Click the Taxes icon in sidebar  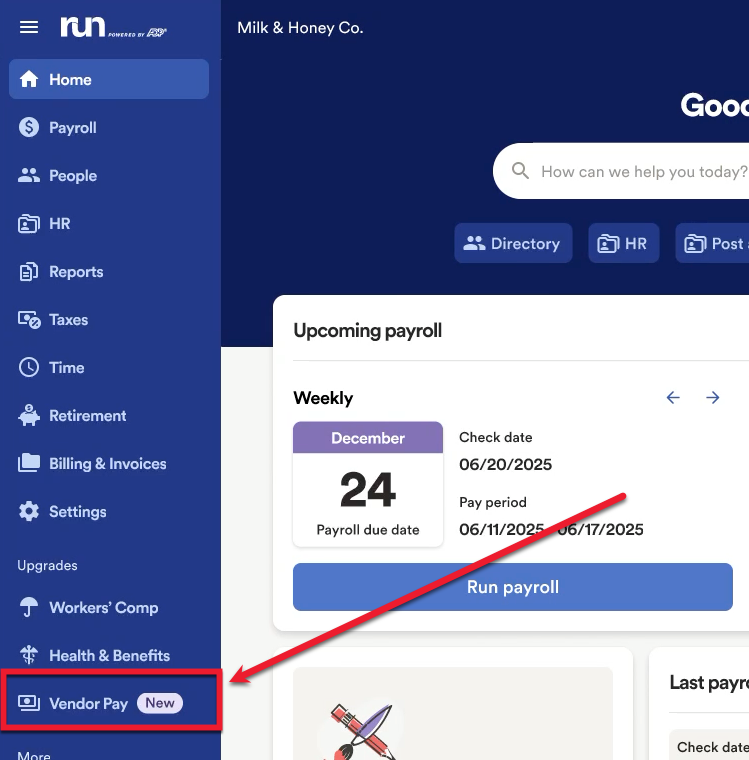29,320
